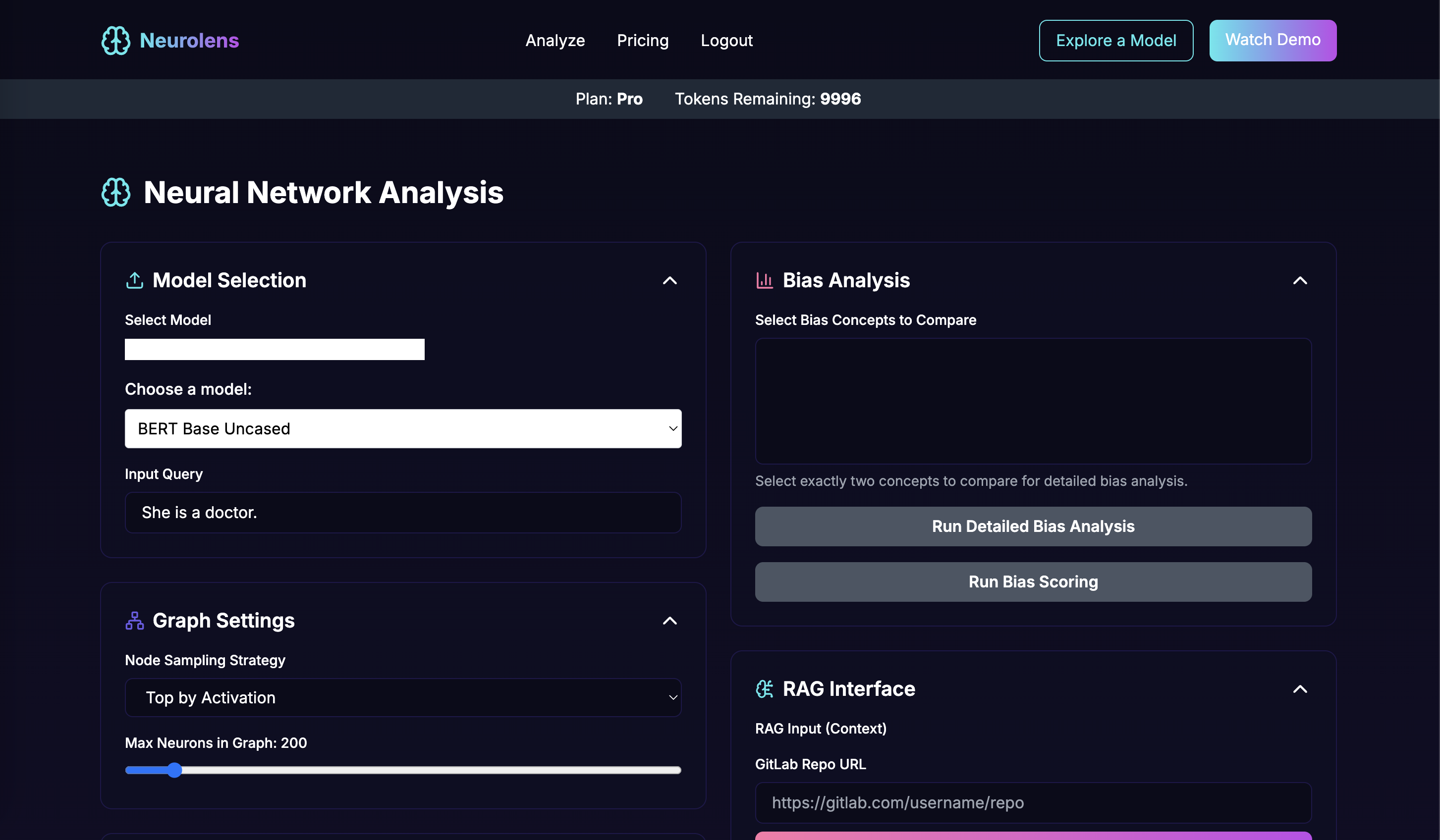
Task: Click the 'Select exactly two concepts' hint text
Action: [971, 481]
